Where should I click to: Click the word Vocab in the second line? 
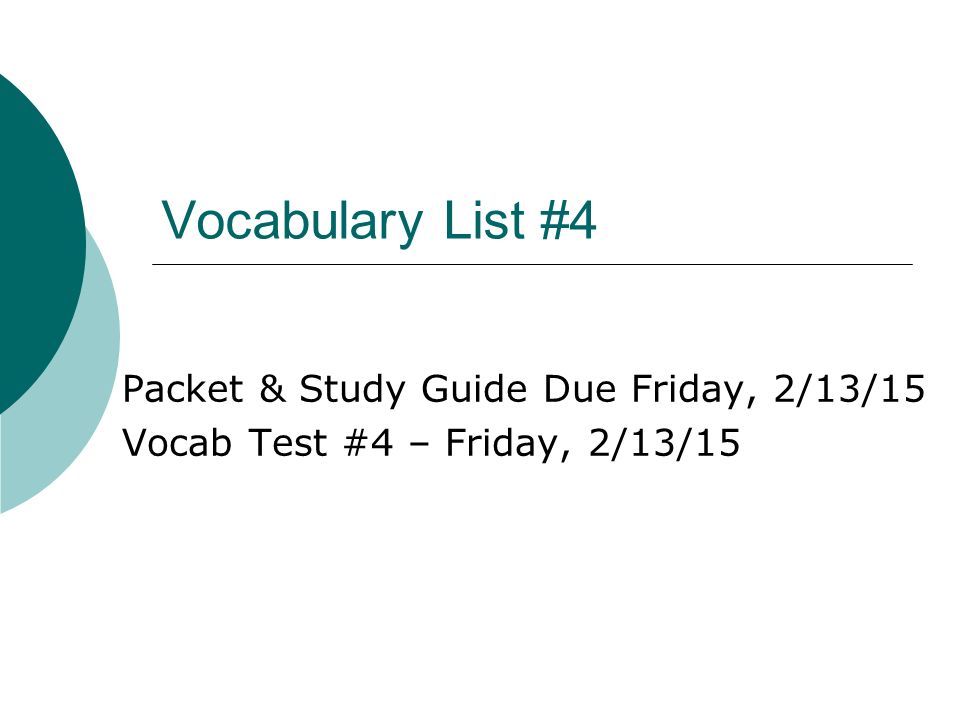click(178, 443)
